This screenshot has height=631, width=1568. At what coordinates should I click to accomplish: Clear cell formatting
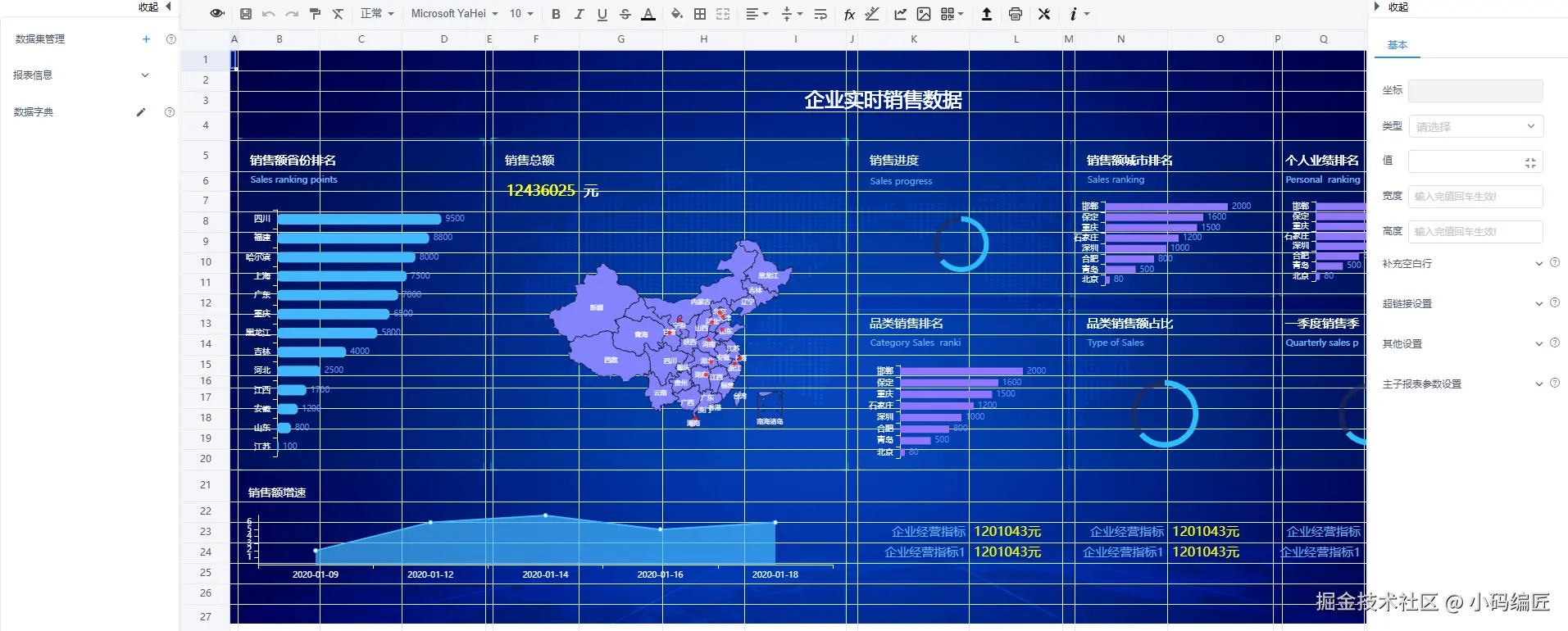pyautogui.click(x=338, y=14)
